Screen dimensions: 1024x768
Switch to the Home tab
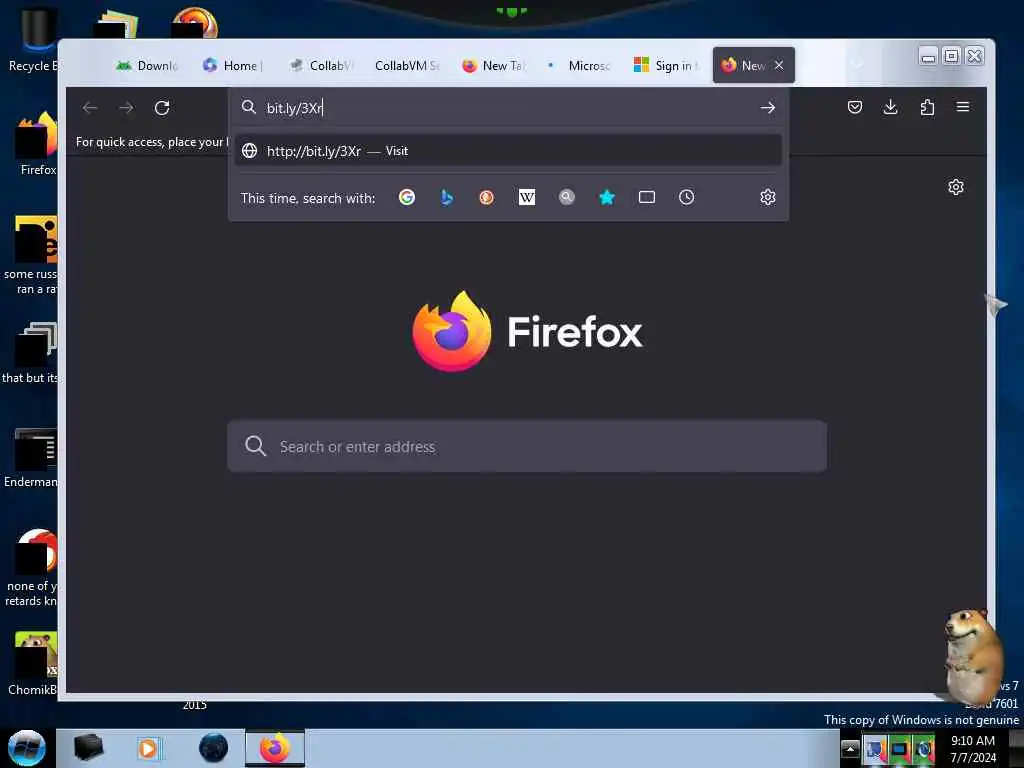[x=234, y=65]
